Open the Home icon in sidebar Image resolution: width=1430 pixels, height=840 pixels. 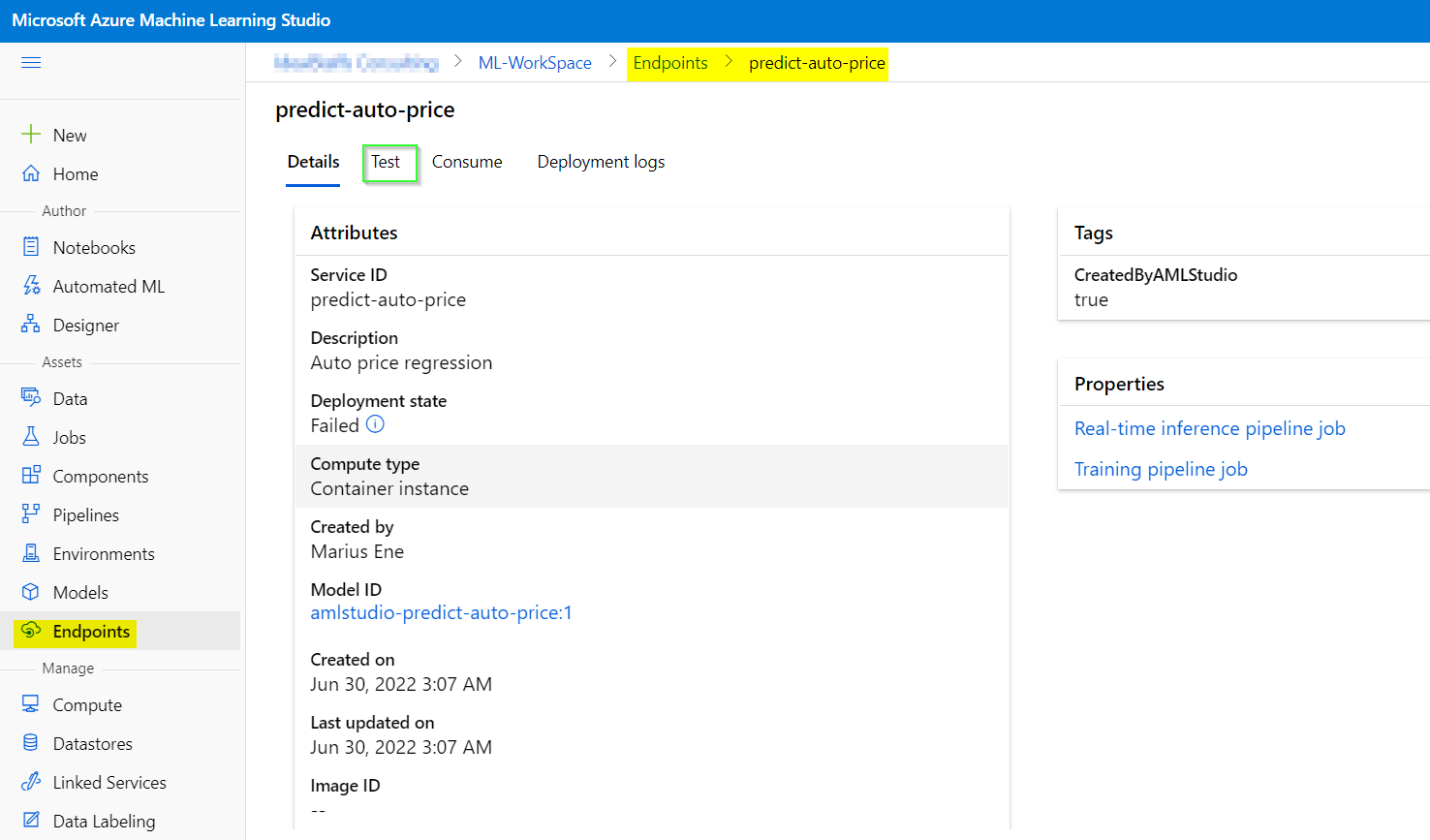[31, 173]
